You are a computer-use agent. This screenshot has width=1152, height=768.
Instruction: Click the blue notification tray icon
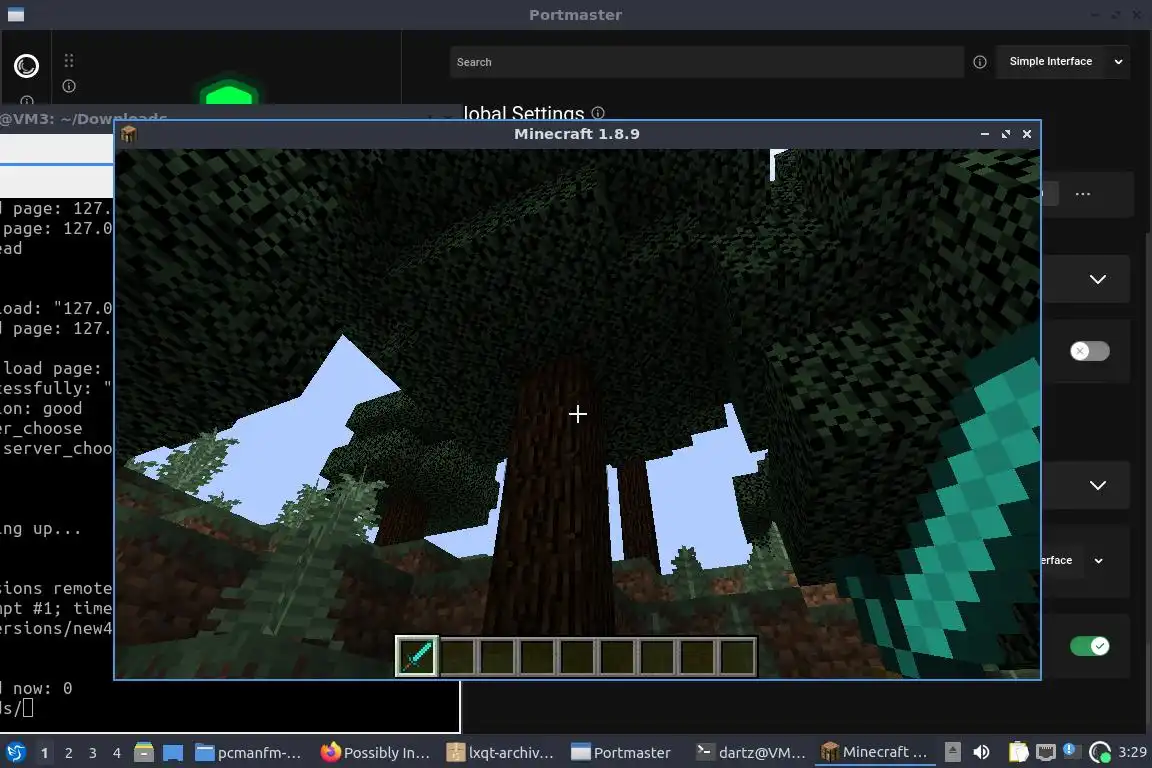(x=1070, y=750)
